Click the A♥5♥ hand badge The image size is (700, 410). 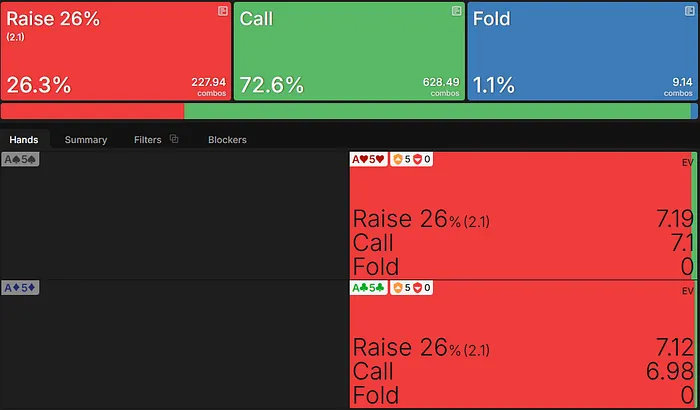coord(368,160)
